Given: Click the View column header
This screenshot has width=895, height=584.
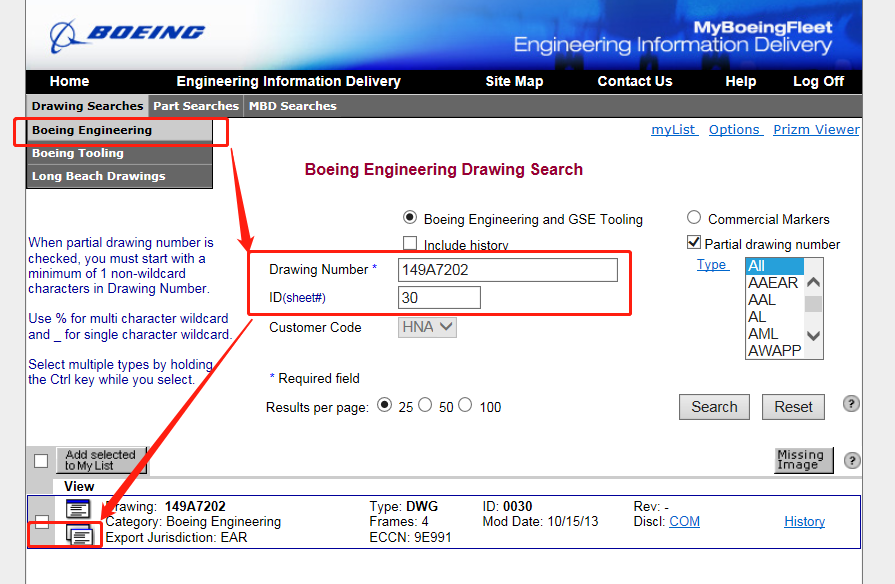Looking at the screenshot, I should [x=79, y=486].
